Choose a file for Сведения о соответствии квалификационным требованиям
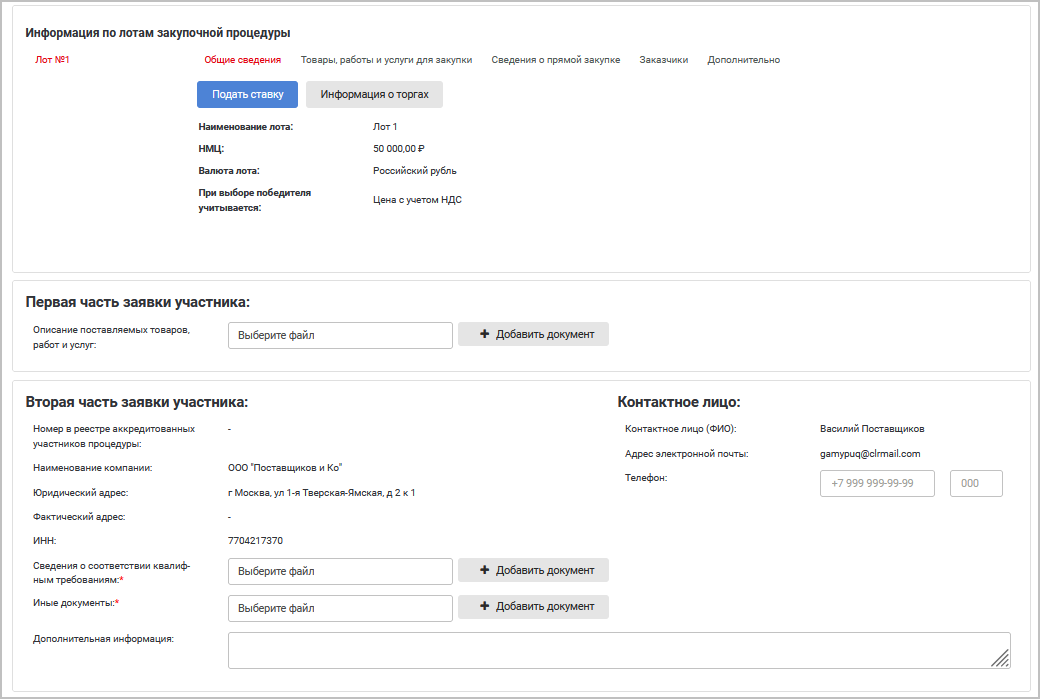 (340, 571)
